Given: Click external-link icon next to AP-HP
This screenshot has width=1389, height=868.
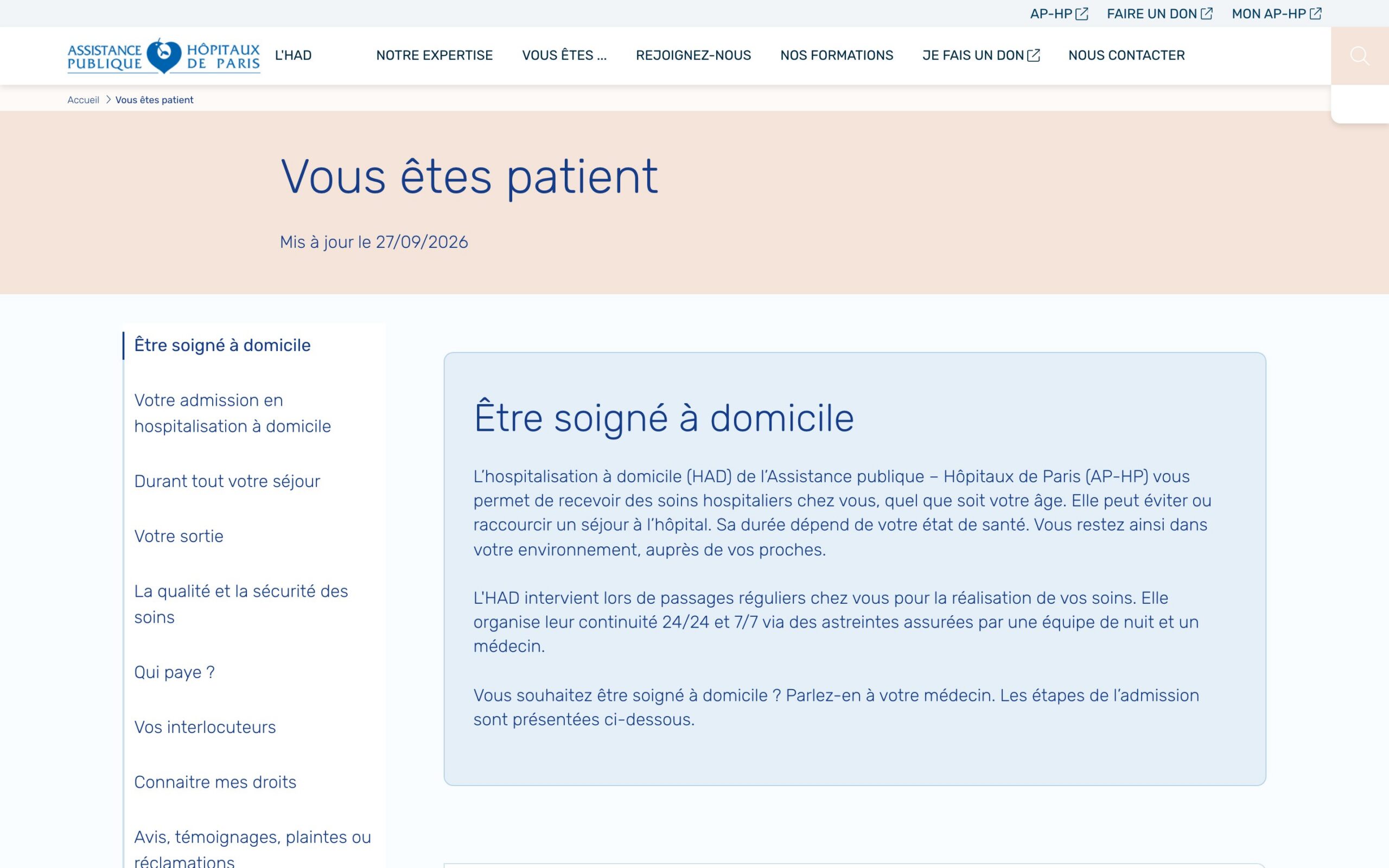Looking at the screenshot, I should 1081,14.
